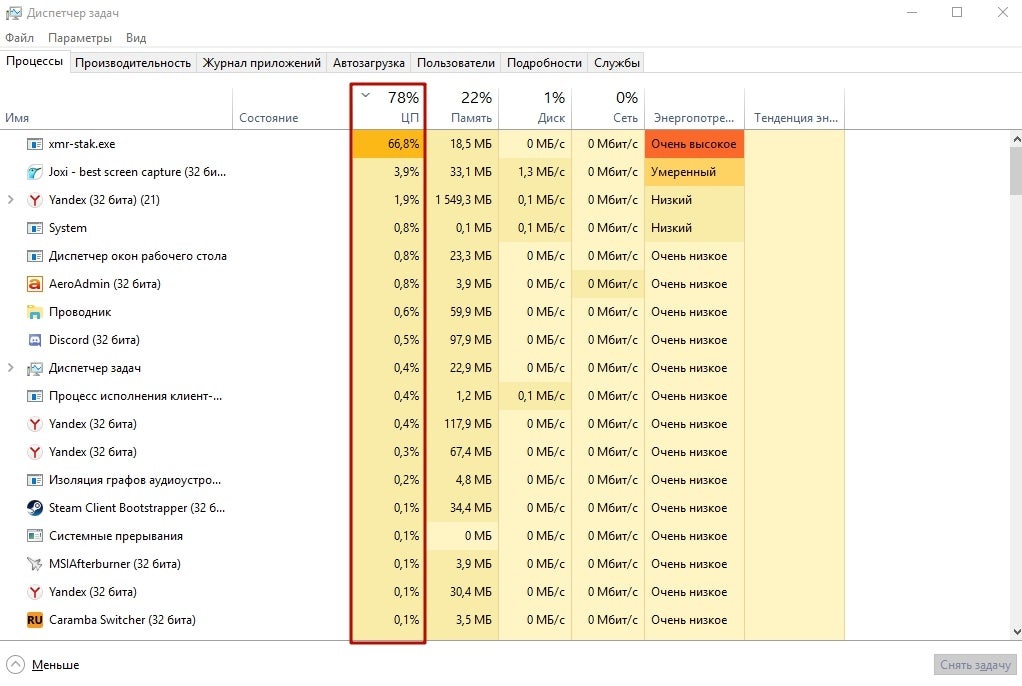Open the Автозагрузка tab
Screen dimensions: 1022x686
point(368,62)
